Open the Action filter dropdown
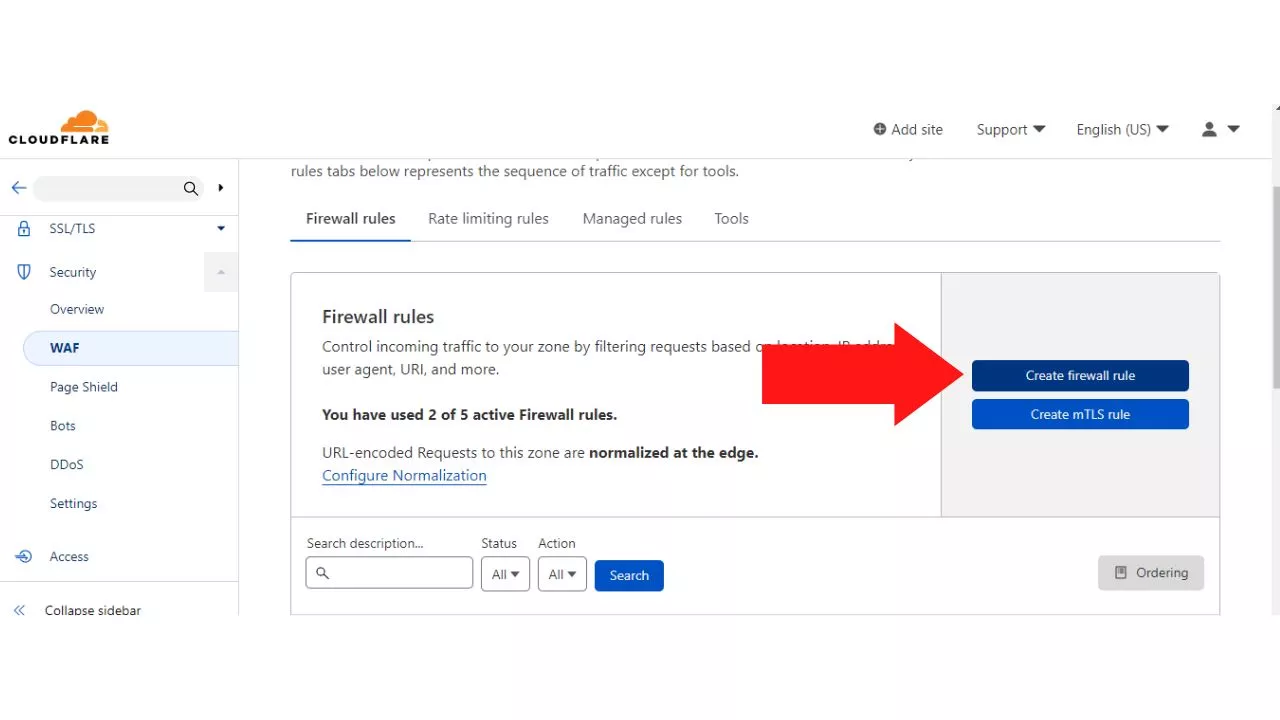1280x720 pixels. (562, 574)
